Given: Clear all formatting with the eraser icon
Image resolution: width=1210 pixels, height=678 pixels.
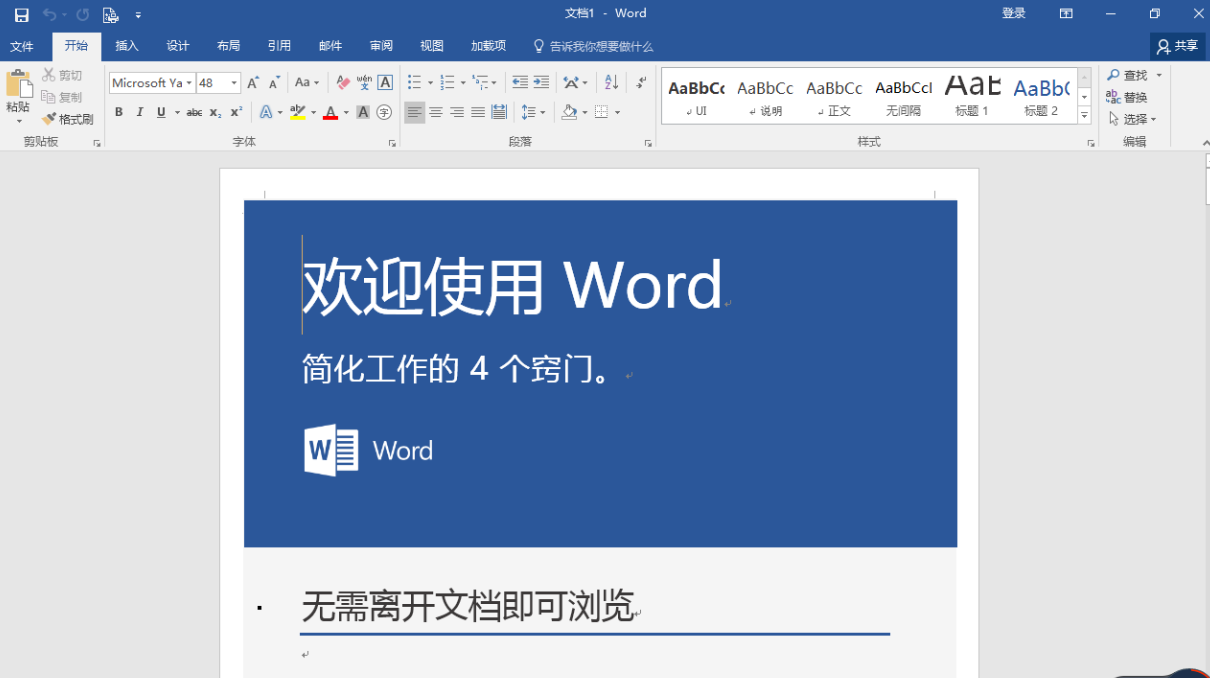Looking at the screenshot, I should [x=343, y=83].
